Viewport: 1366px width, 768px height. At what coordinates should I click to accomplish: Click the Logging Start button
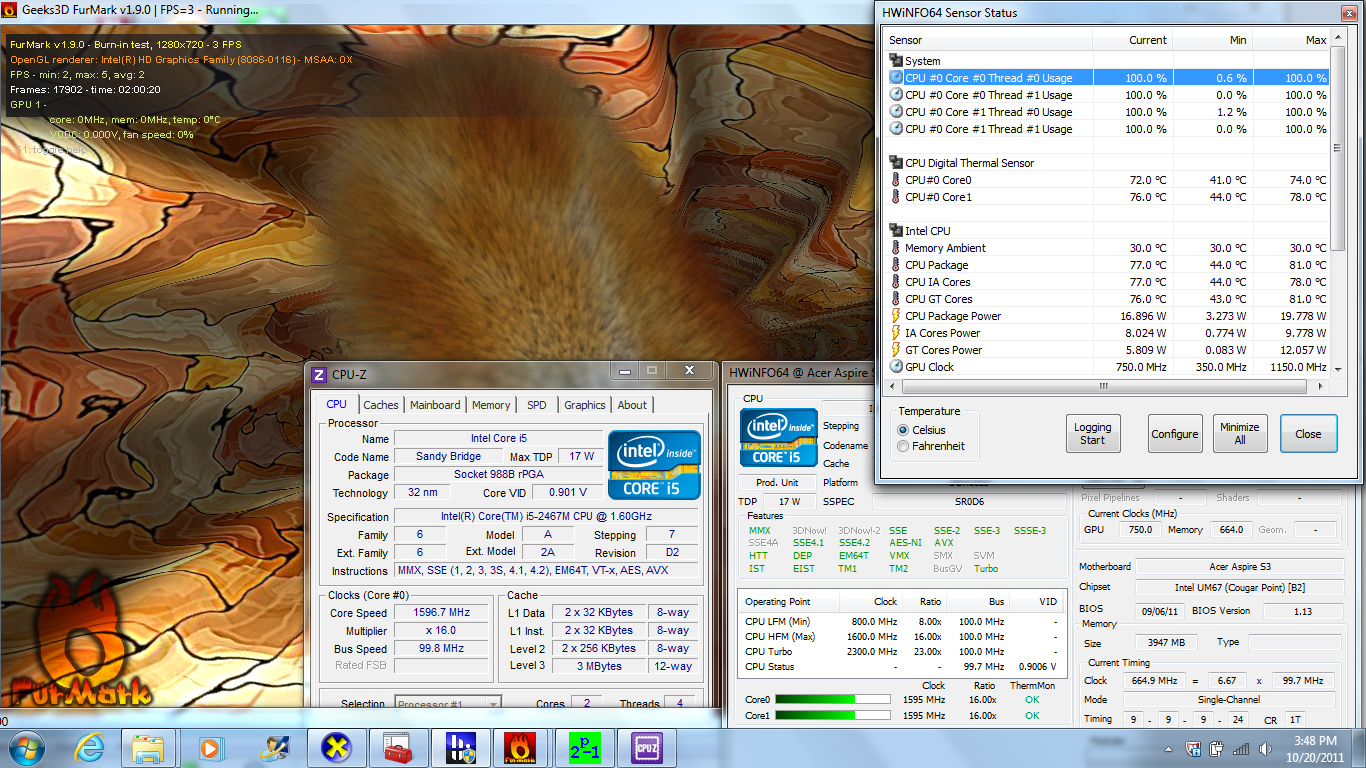[x=1093, y=434]
